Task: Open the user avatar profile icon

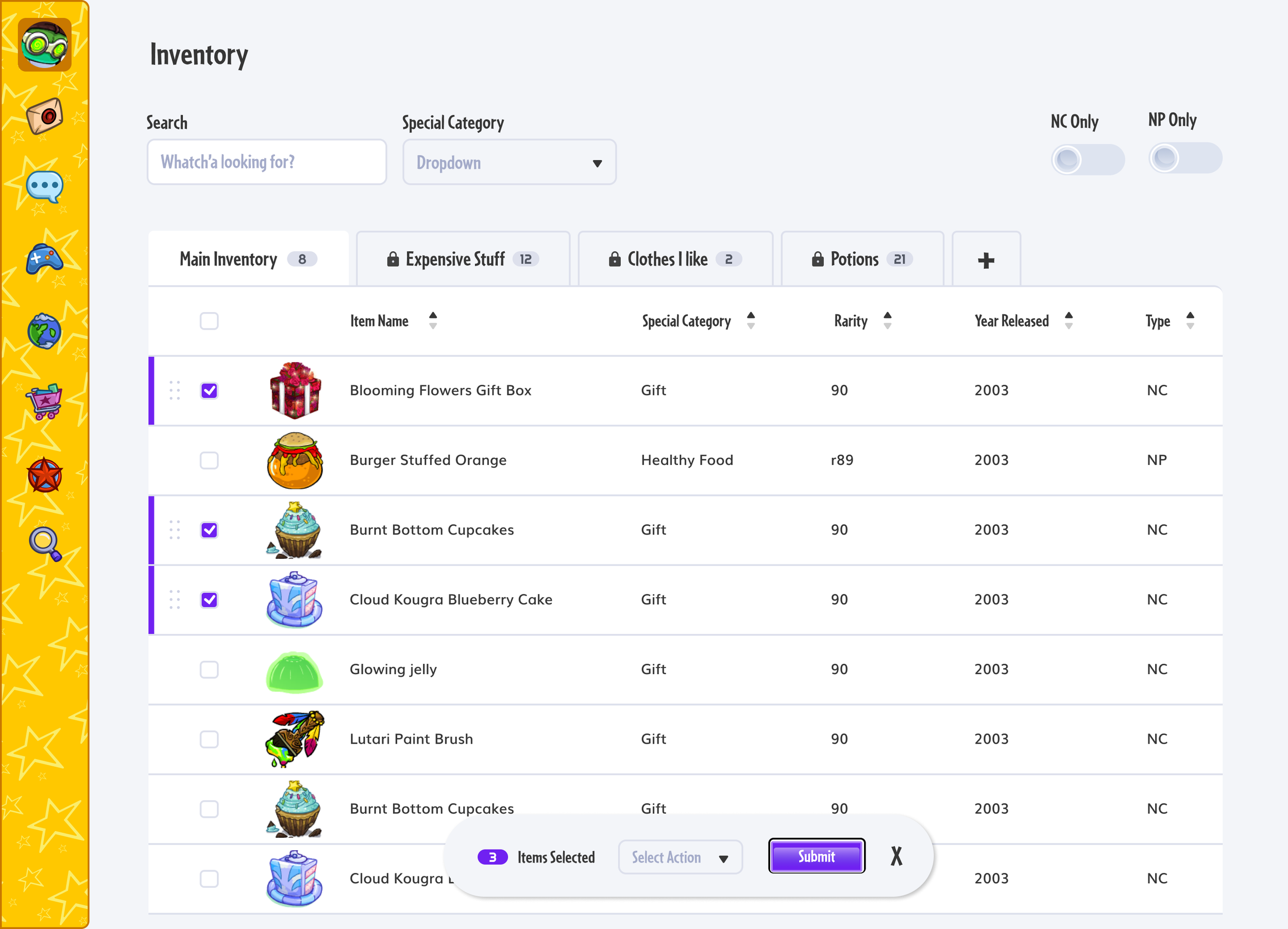Action: tap(44, 44)
